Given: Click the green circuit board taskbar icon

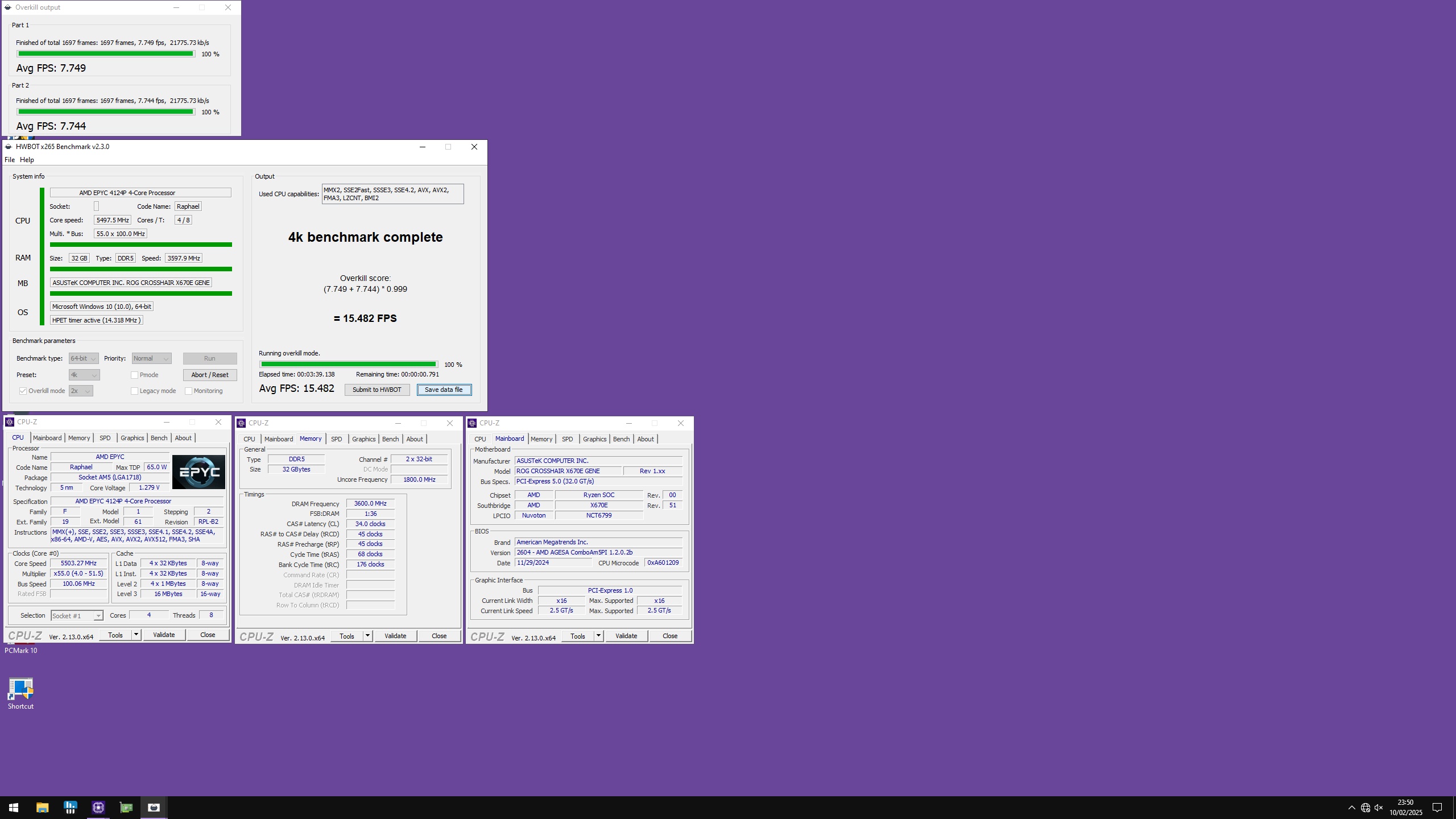Looking at the screenshot, I should 126,807.
